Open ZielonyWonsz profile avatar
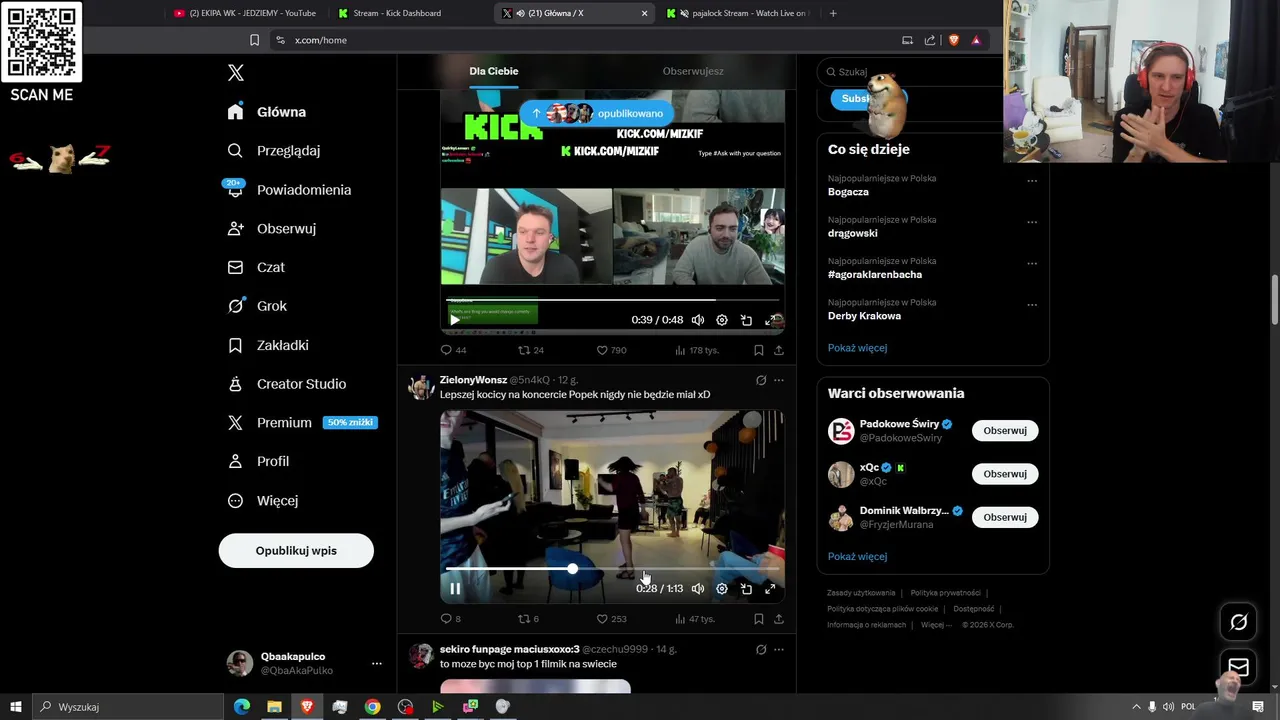Viewport: 1280px width, 720px height. 421,388
